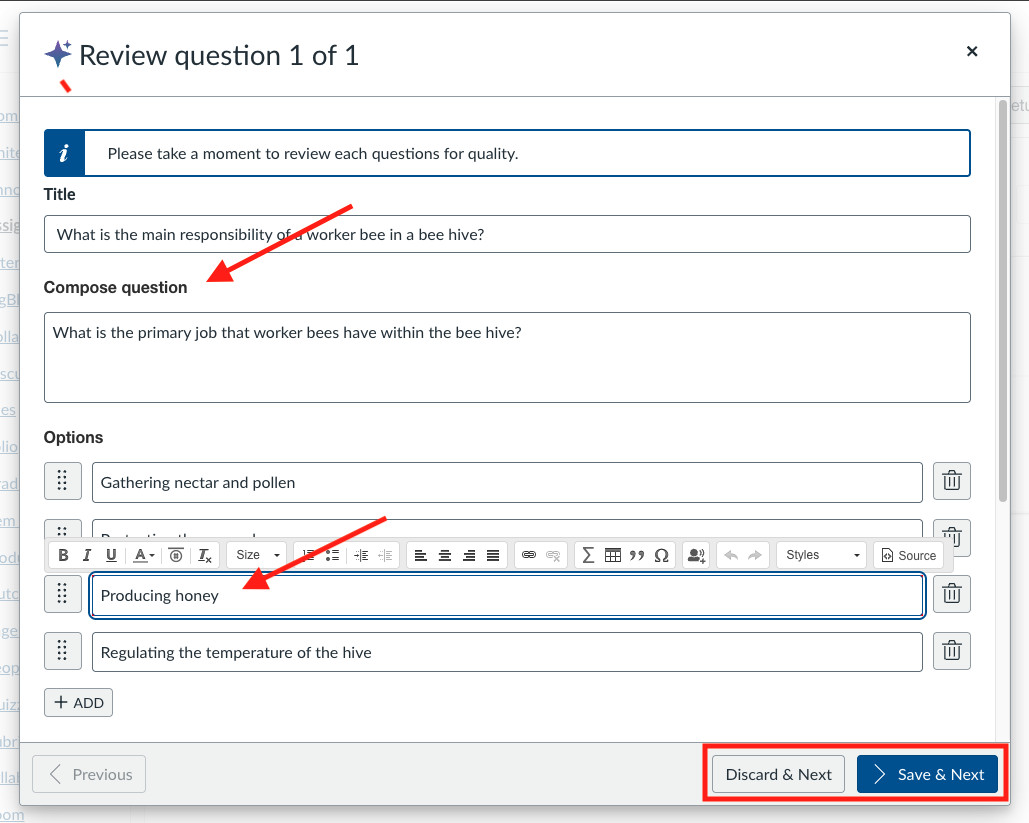Click the ADD option button
This screenshot has height=823, width=1029.
[78, 702]
